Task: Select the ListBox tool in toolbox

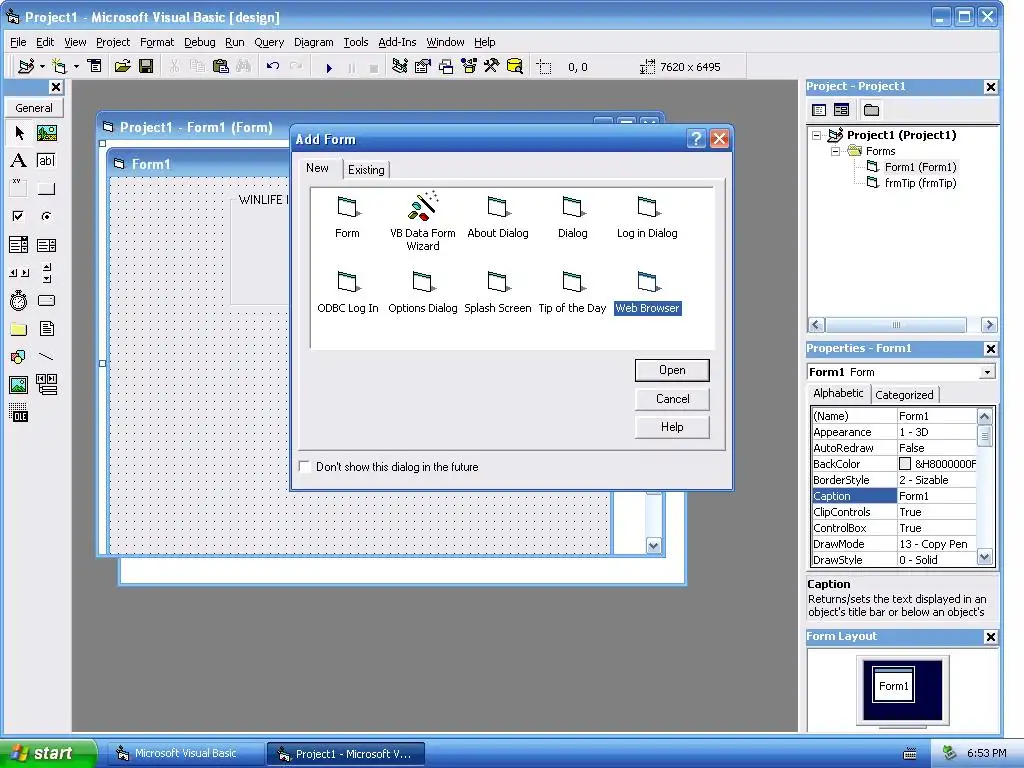Action: (x=46, y=245)
